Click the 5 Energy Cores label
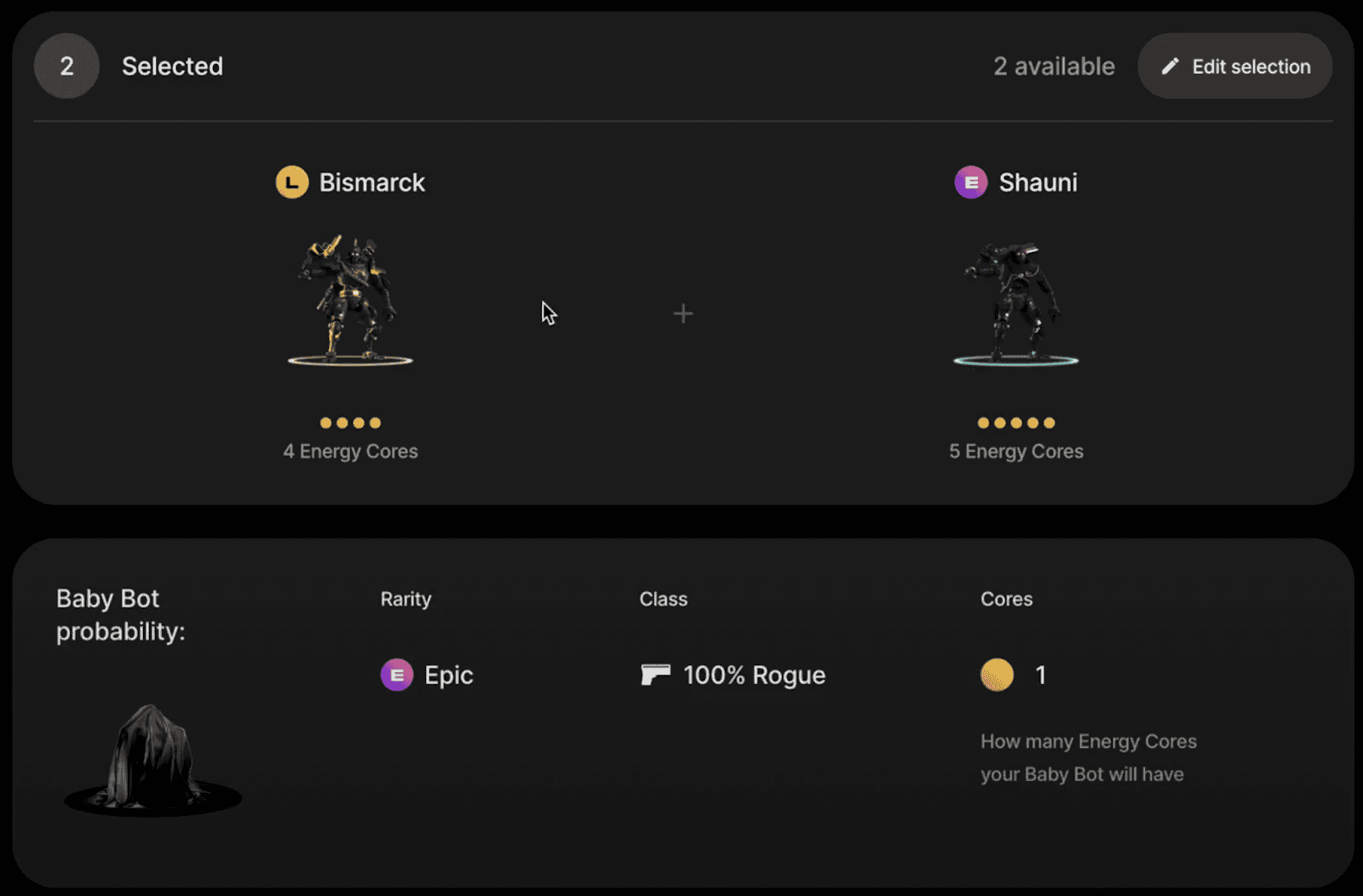 click(x=1016, y=451)
